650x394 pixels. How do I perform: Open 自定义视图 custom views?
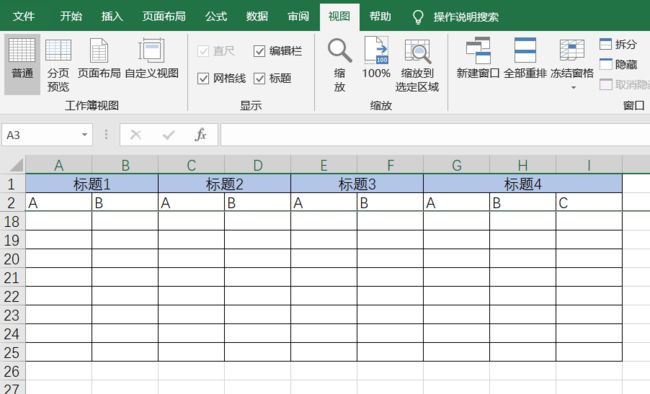(x=152, y=58)
